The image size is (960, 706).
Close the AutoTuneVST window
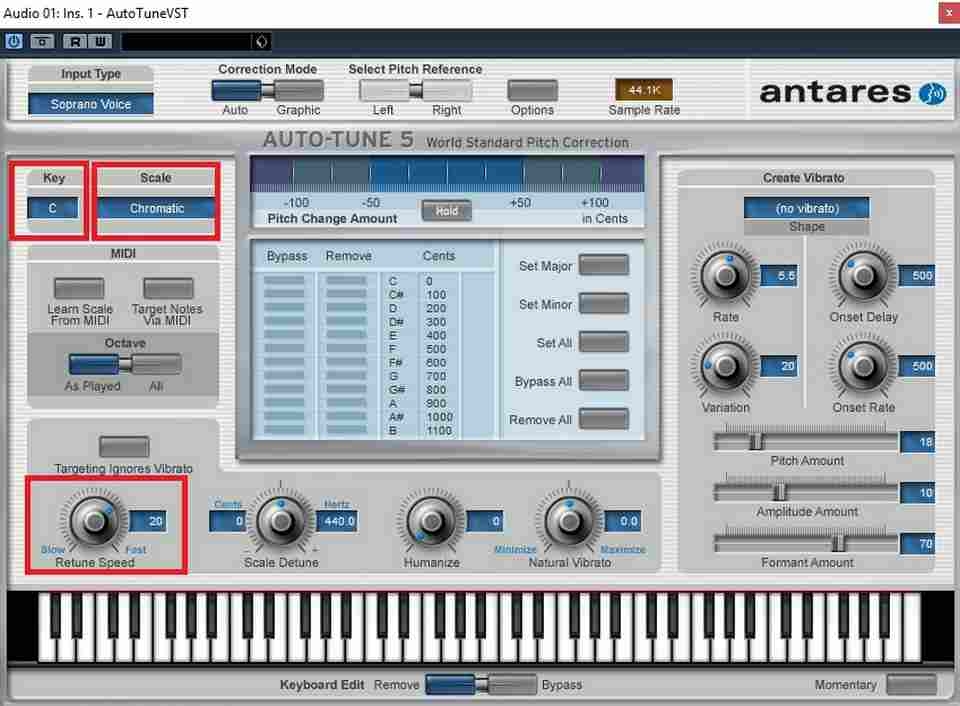[x=948, y=13]
